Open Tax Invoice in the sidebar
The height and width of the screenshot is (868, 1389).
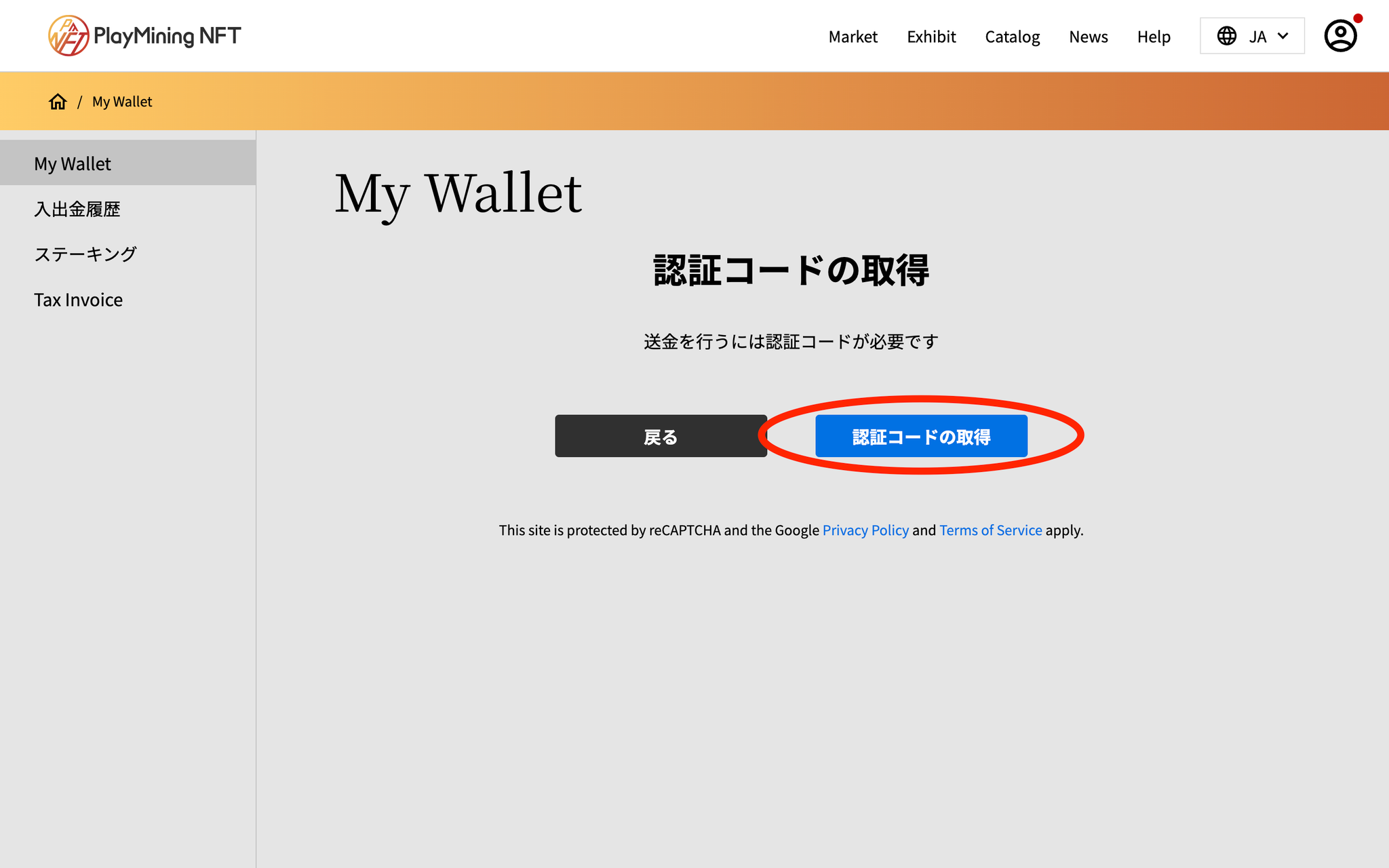pos(79,300)
